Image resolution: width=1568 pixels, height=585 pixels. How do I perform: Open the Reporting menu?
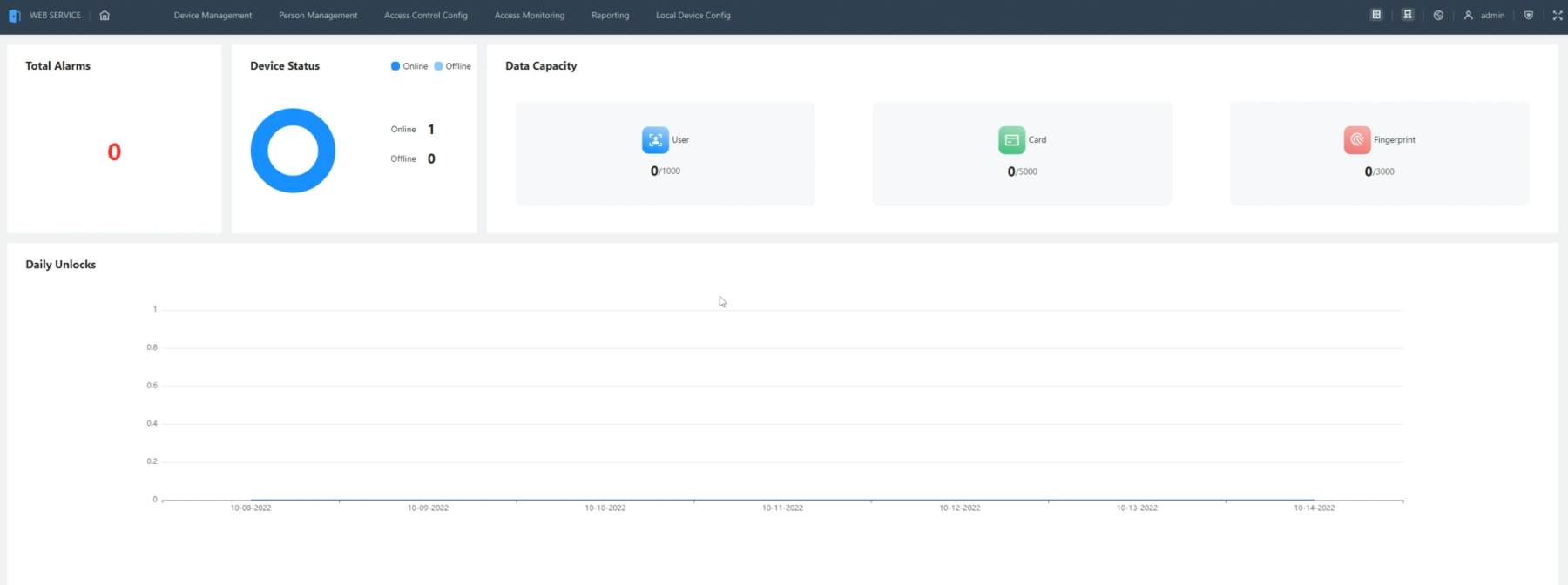(x=610, y=15)
